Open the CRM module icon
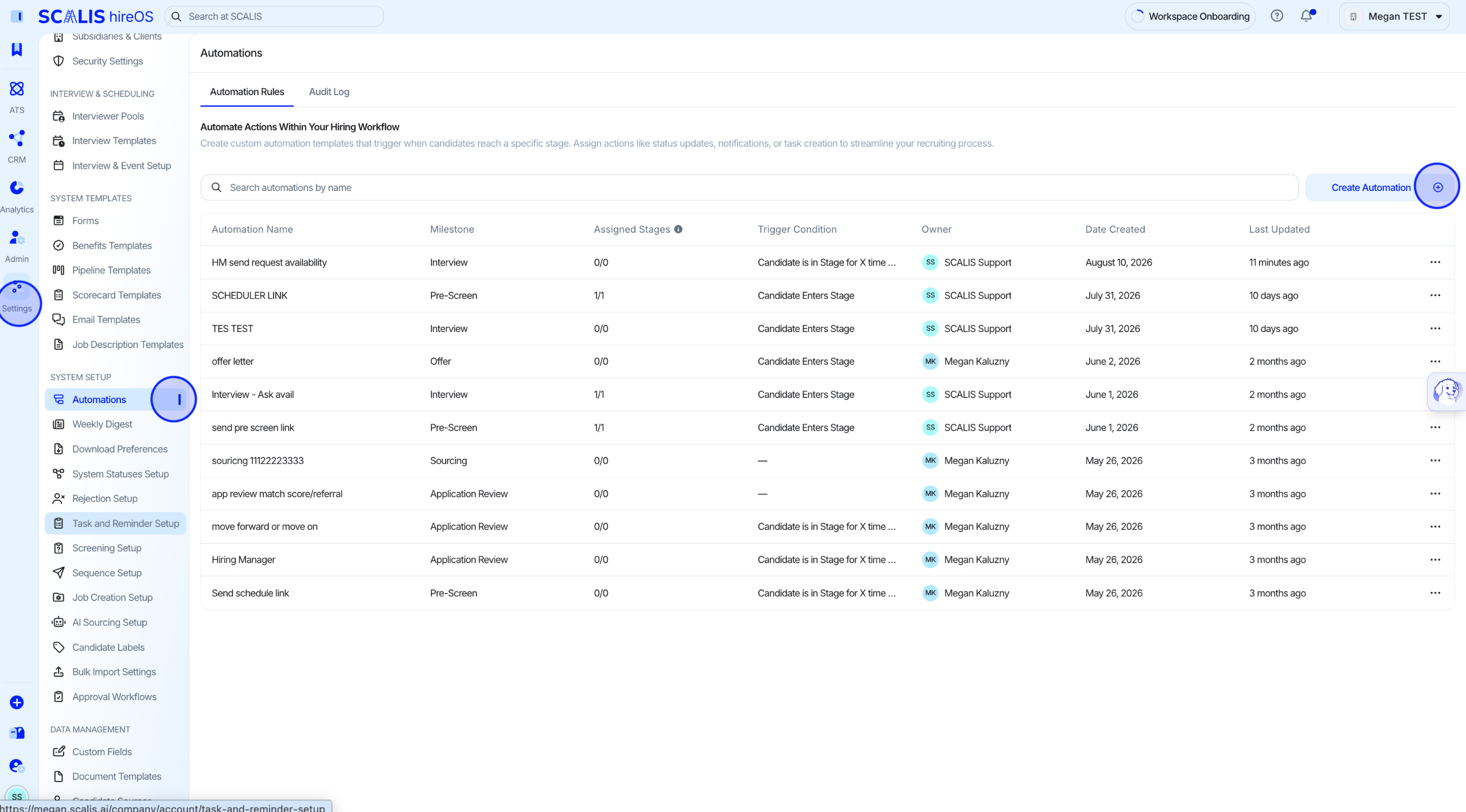The height and width of the screenshot is (812, 1466). [17, 138]
